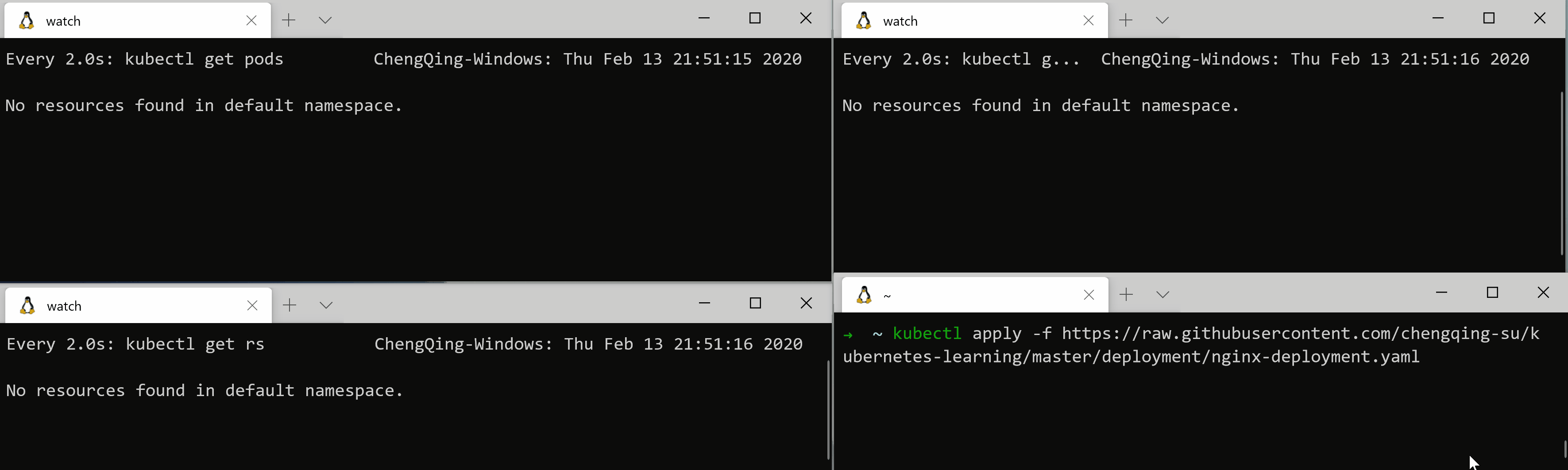The image size is (1568, 470).
Task: Expand profile dropdown in rs window
Action: tap(326, 305)
